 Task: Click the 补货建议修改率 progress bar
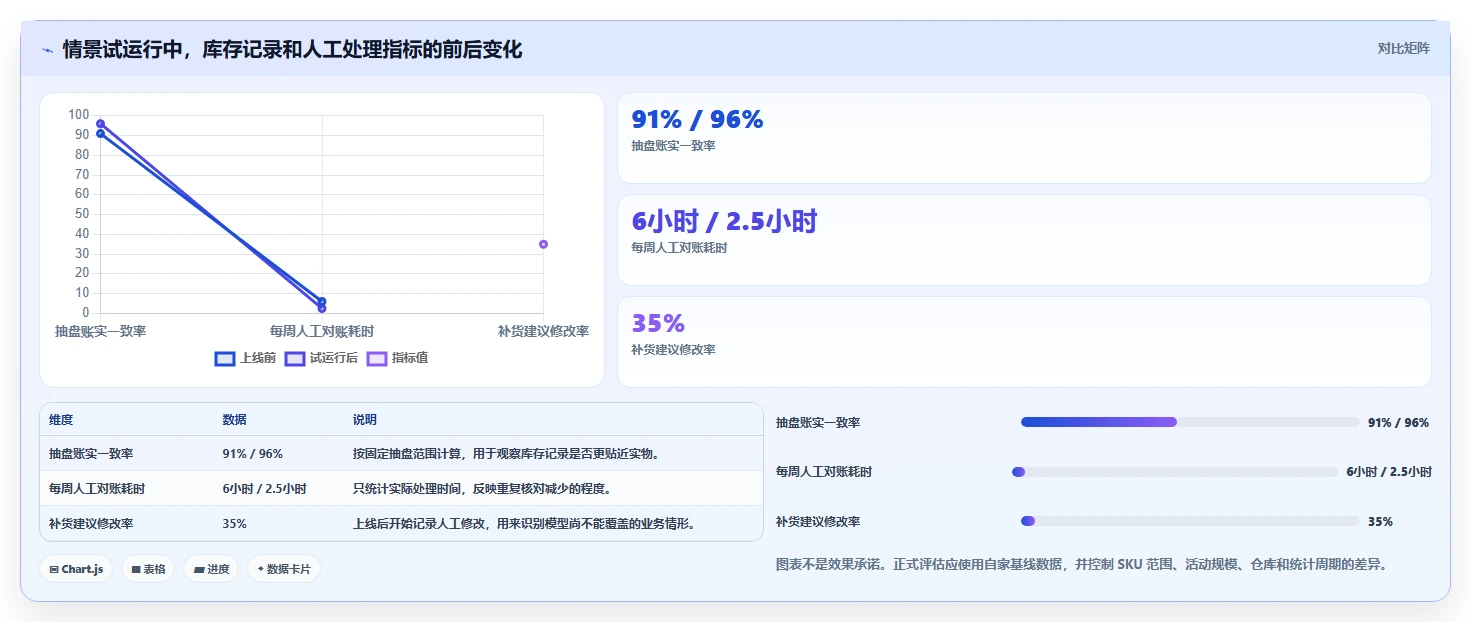[1190, 521]
